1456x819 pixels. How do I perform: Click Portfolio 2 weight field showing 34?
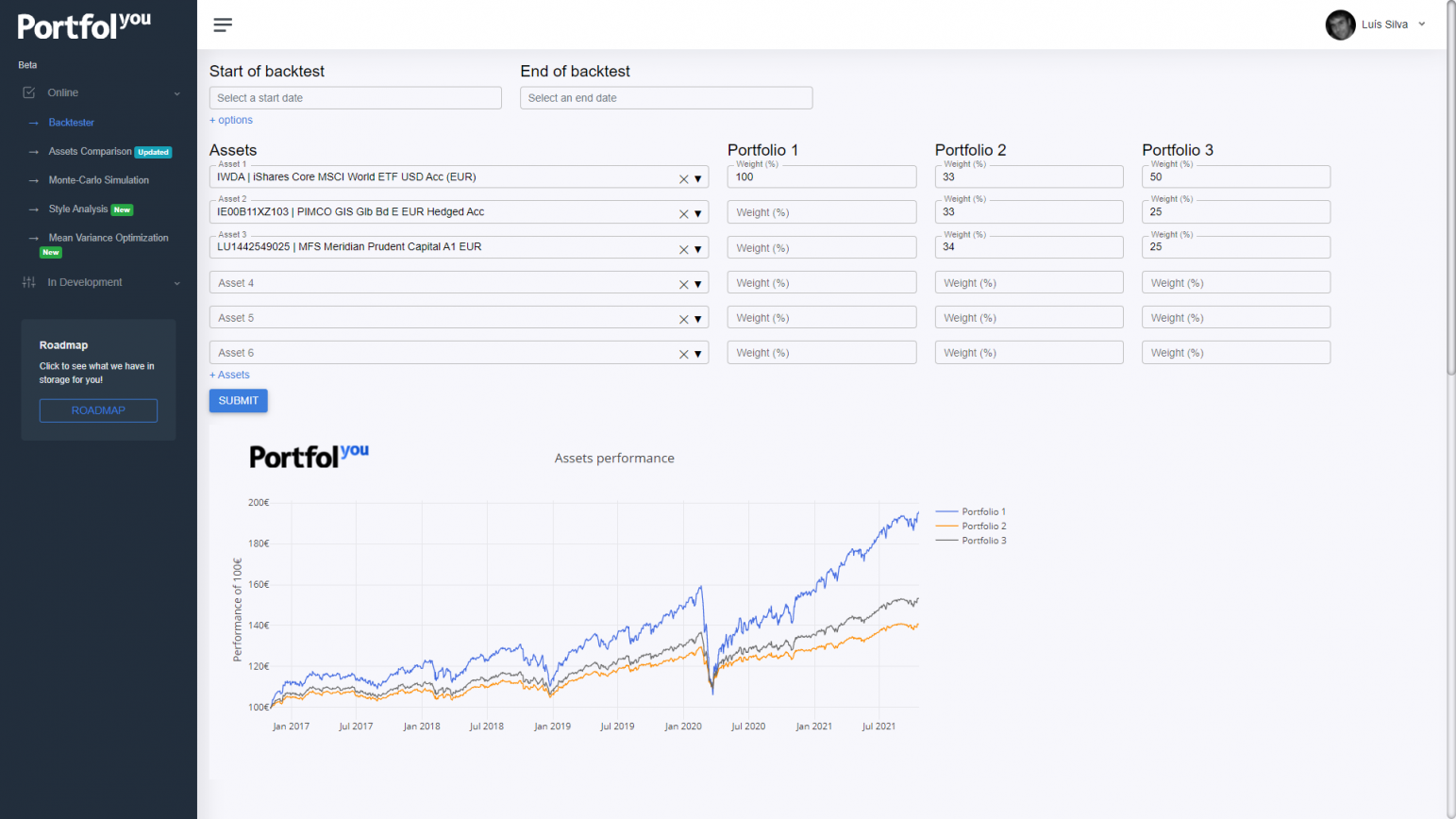(1029, 247)
